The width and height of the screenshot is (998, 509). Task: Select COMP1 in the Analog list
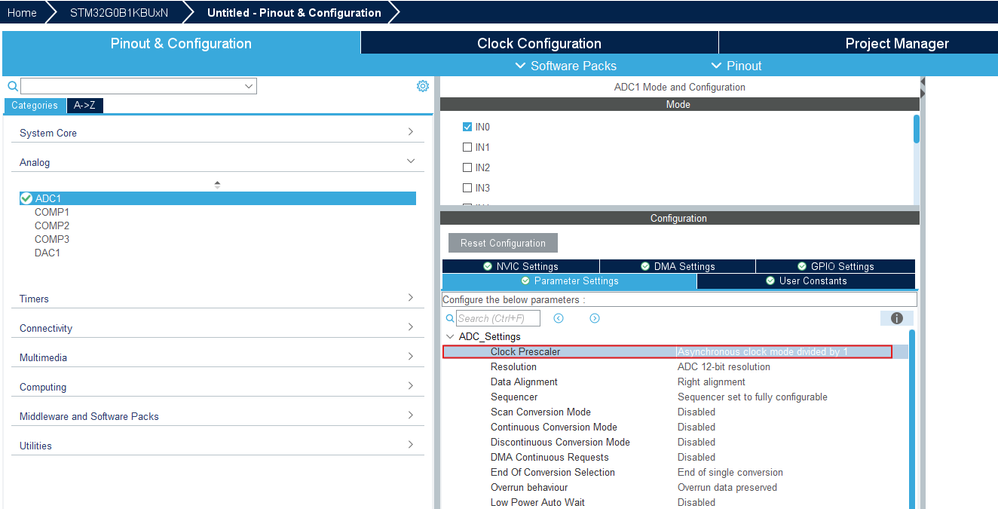(52, 212)
